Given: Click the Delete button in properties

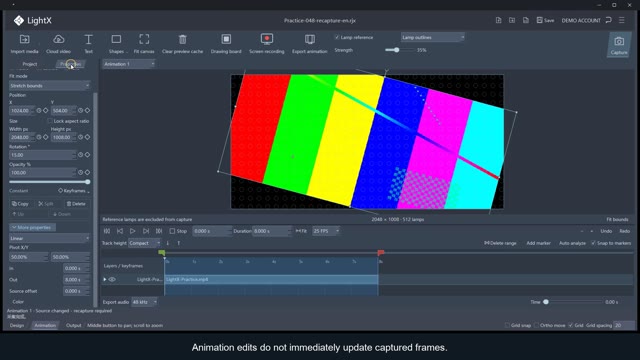Looking at the screenshot, I should (x=76, y=204).
